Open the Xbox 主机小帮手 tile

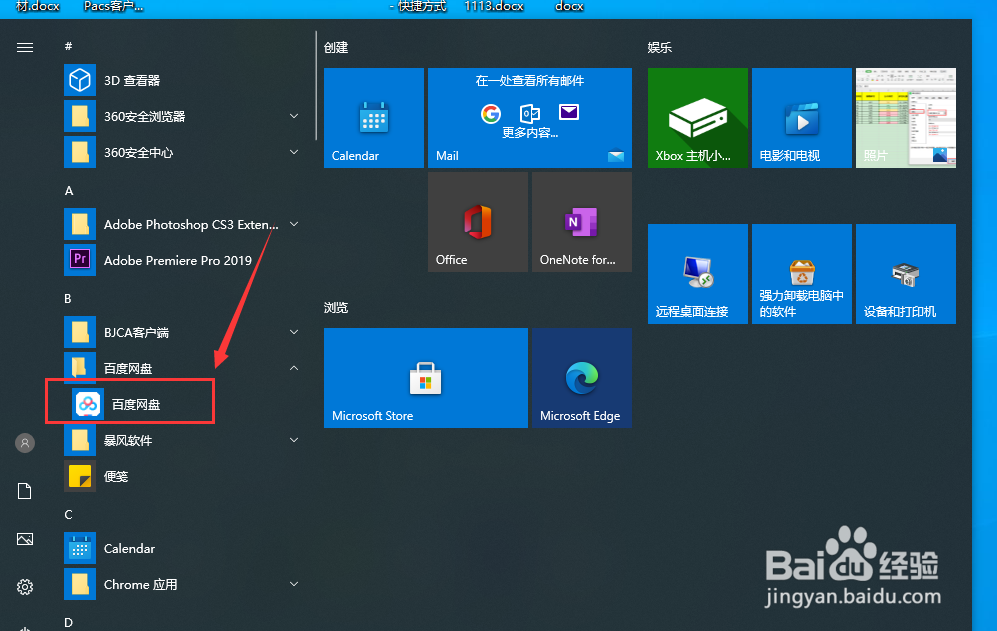[x=698, y=118]
